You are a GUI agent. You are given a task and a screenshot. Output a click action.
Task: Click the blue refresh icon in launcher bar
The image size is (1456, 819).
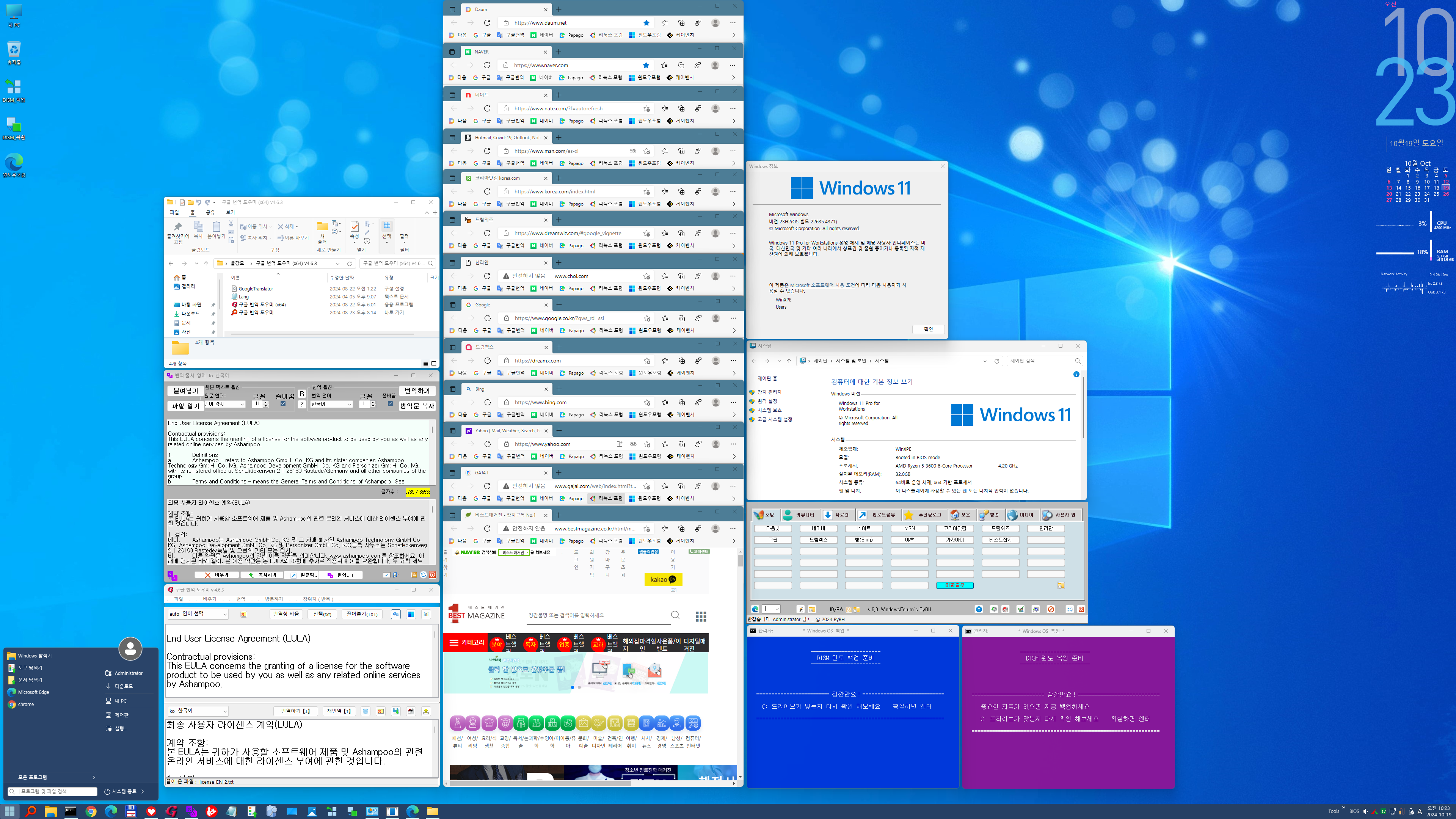pos(1069,609)
